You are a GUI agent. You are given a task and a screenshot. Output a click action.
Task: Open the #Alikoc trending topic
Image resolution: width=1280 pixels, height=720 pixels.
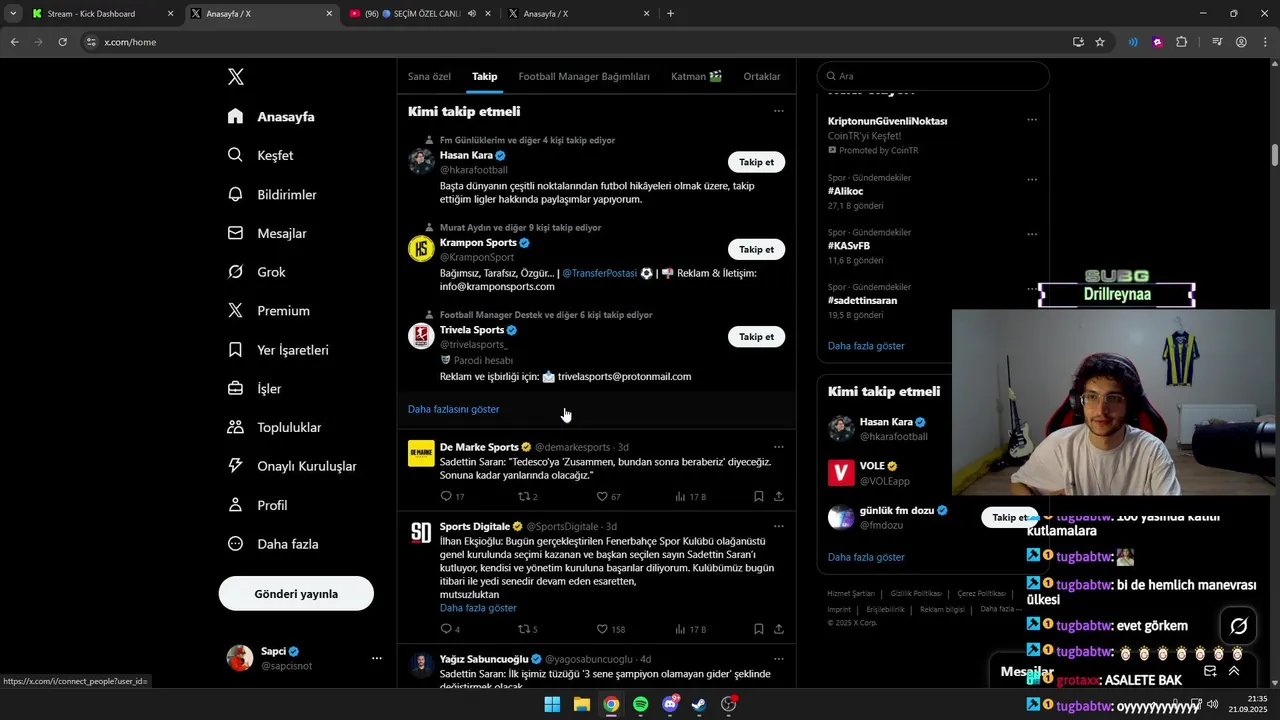tap(845, 191)
